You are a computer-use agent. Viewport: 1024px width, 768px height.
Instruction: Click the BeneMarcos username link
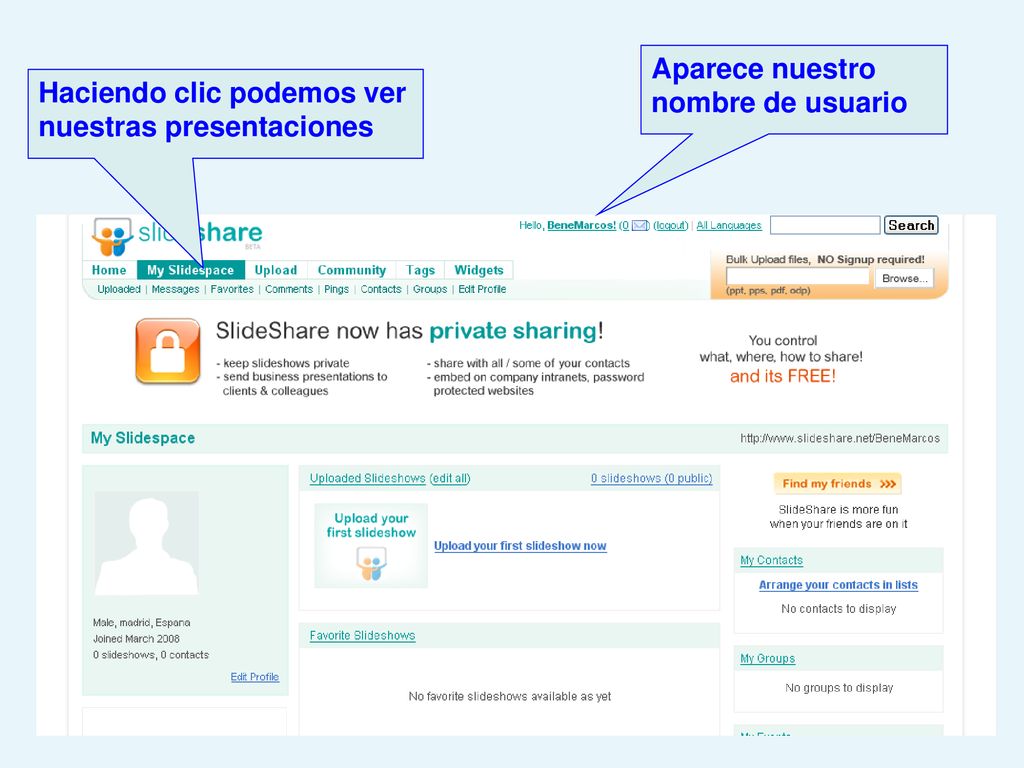pos(581,225)
